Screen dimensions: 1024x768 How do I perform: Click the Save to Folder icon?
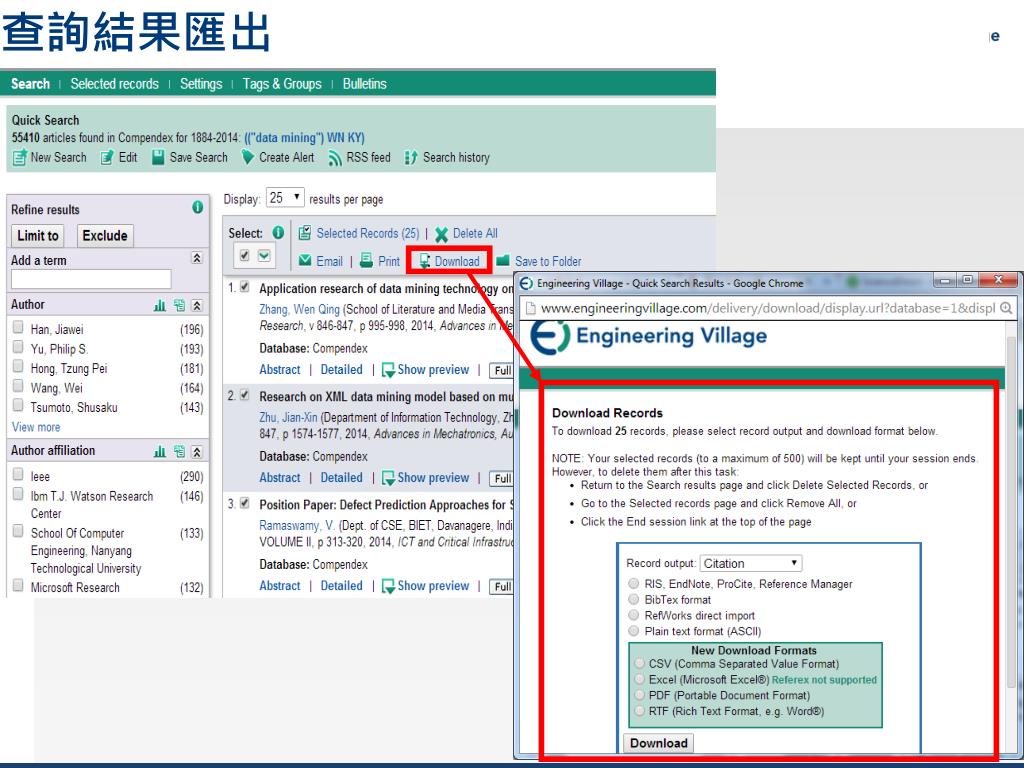click(502, 261)
